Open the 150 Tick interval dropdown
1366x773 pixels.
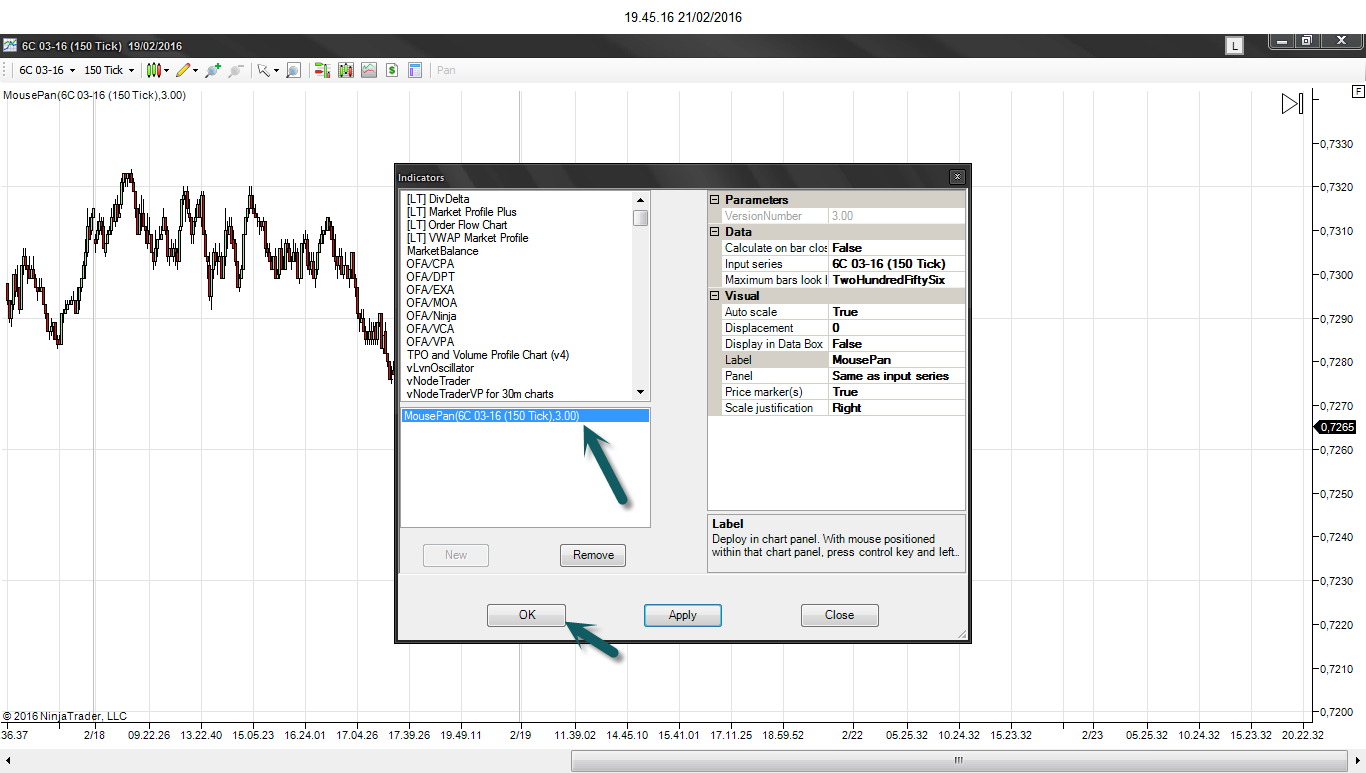point(109,70)
